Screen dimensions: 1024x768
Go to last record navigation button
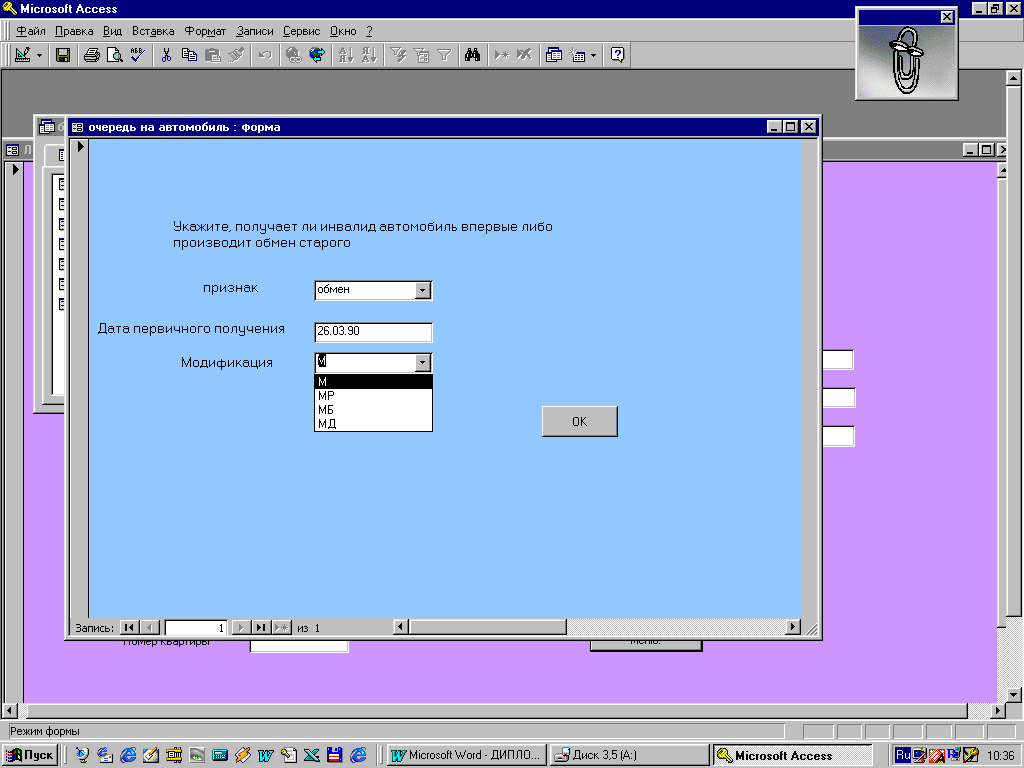(261, 628)
